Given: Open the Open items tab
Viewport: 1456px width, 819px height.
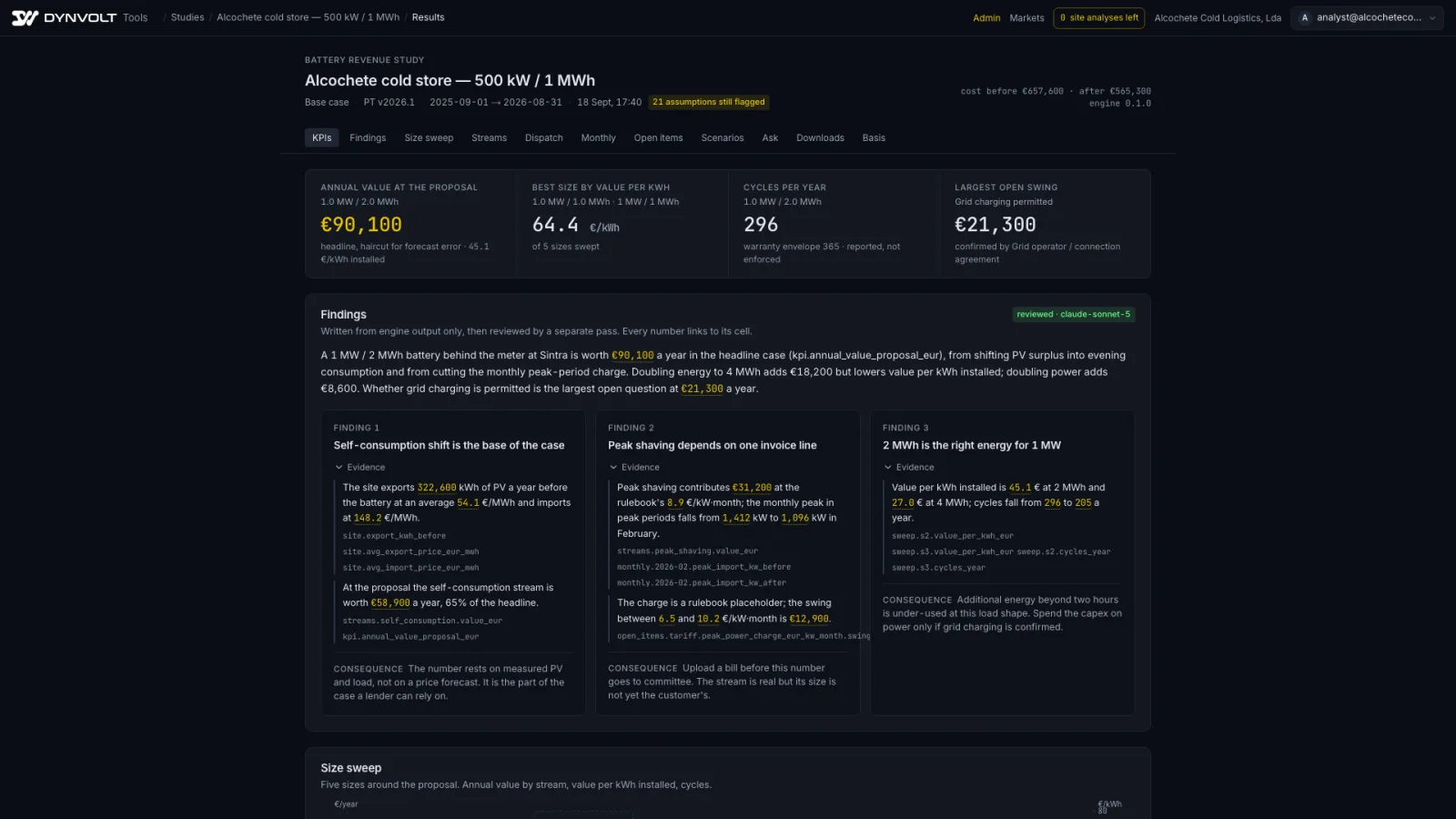Looking at the screenshot, I should (658, 137).
